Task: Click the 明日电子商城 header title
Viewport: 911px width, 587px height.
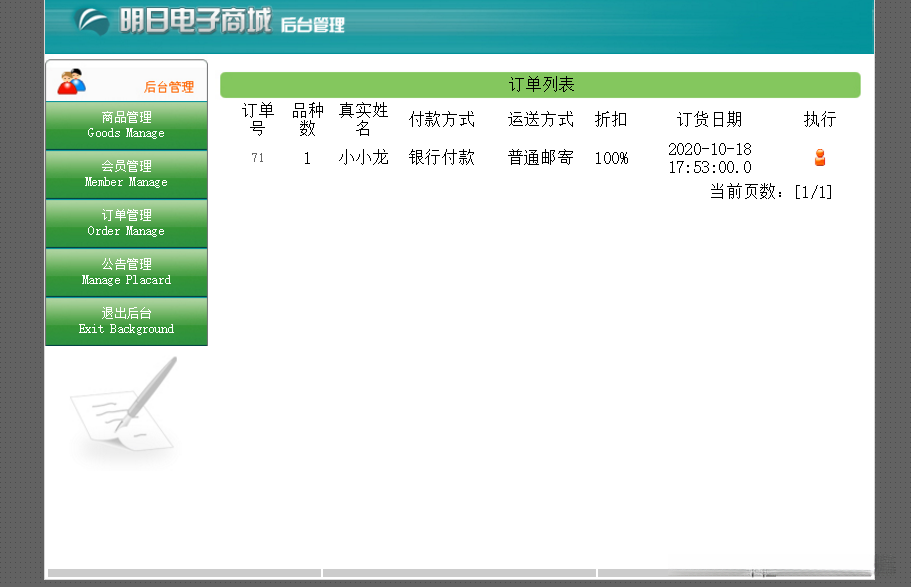Action: coord(195,20)
